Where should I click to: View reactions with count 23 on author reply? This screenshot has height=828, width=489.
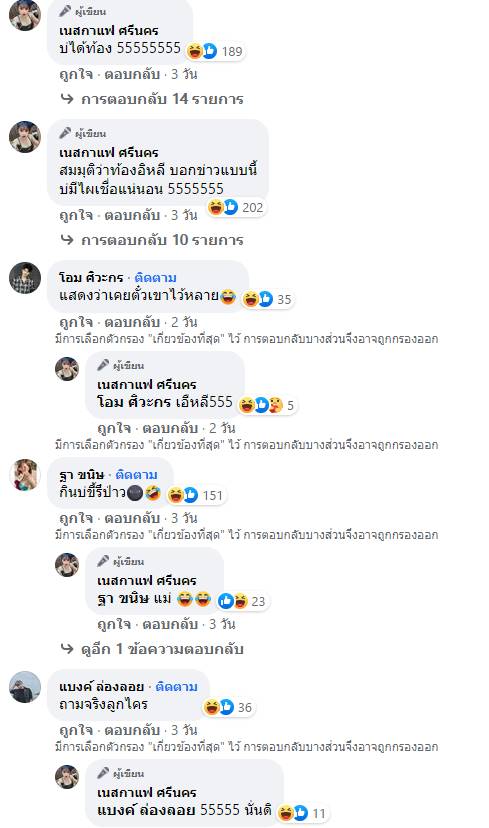click(242, 601)
